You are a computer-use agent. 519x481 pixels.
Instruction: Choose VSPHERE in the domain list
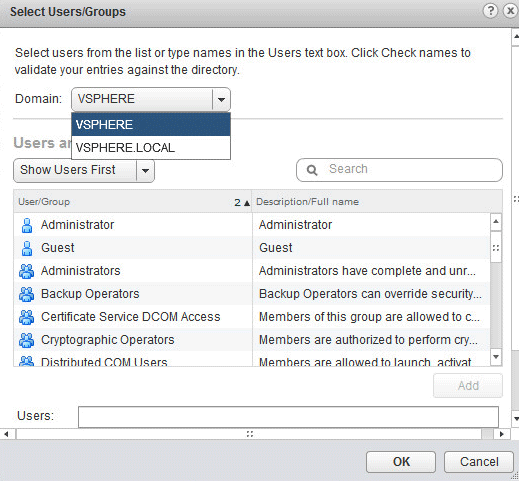[151, 125]
